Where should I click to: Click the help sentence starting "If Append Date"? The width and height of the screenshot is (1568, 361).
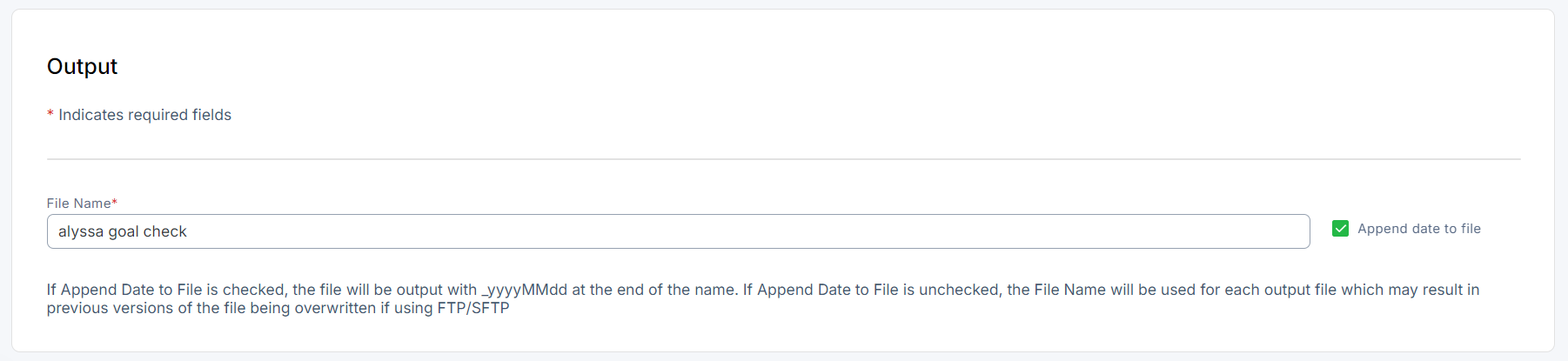(x=261, y=290)
